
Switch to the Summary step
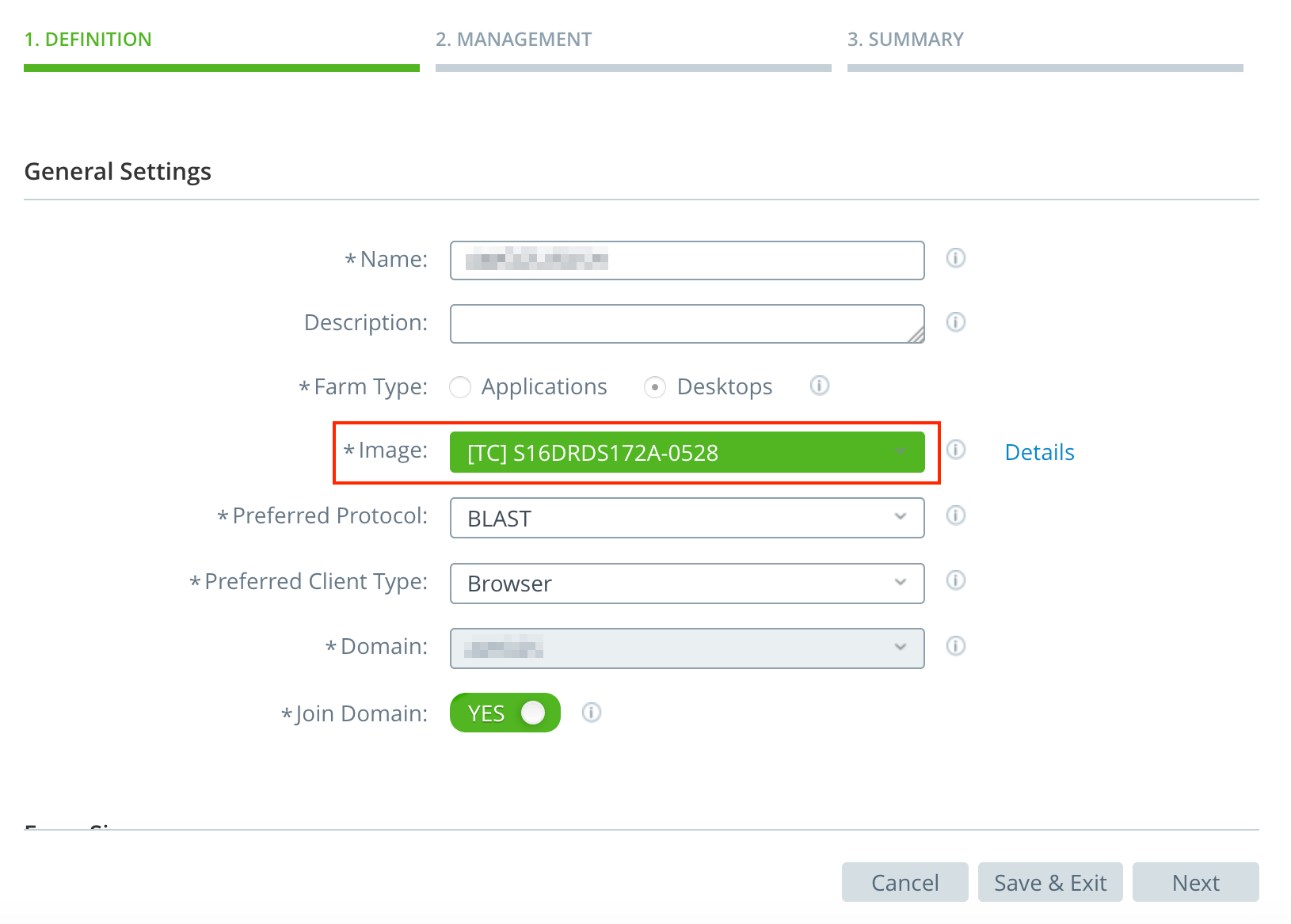906,39
